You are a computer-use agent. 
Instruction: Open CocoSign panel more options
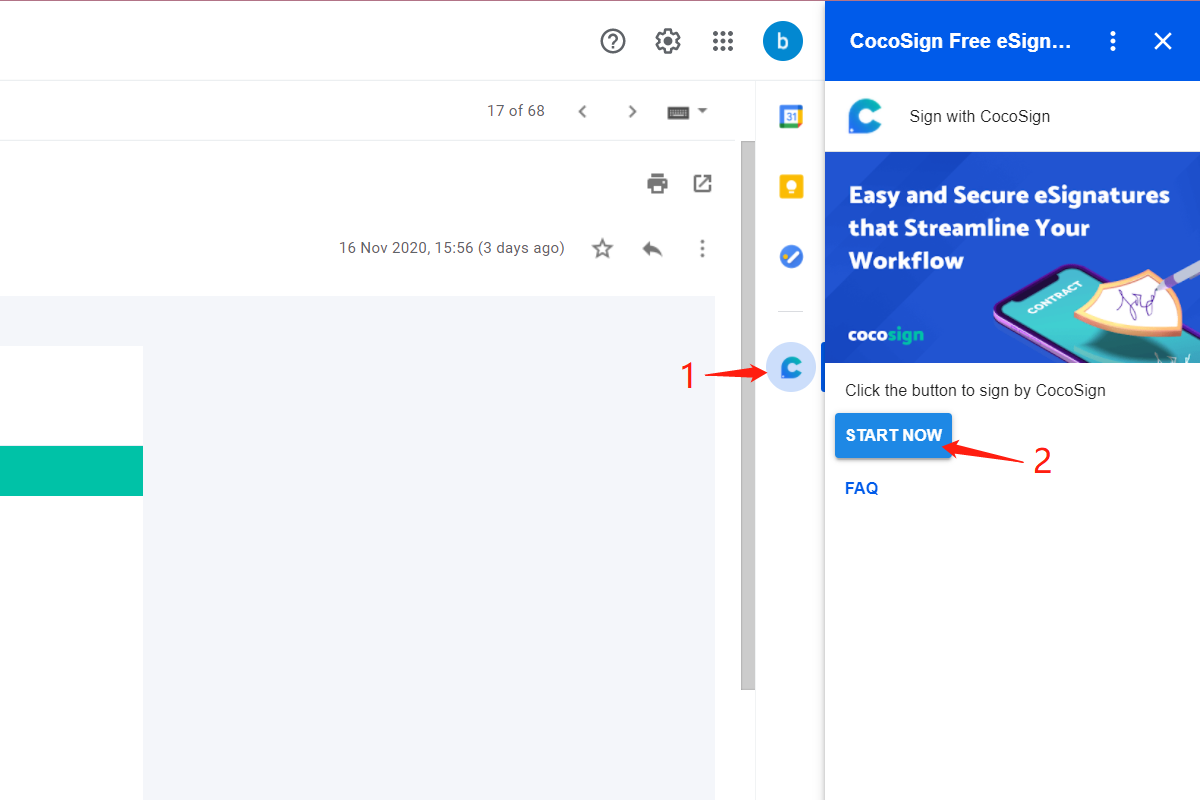click(1113, 41)
